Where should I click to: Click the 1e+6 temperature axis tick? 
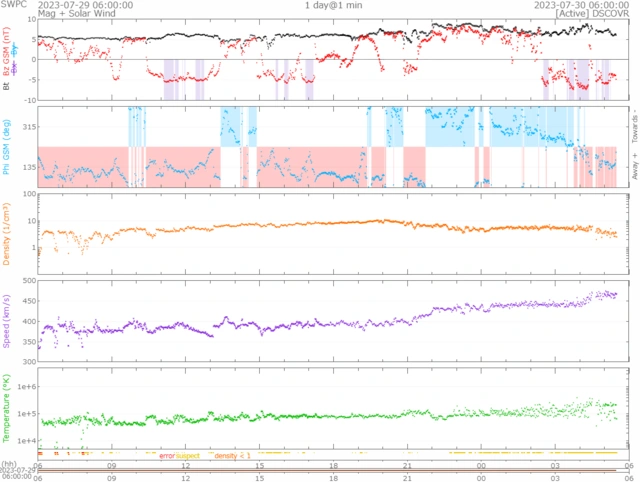pos(27,386)
